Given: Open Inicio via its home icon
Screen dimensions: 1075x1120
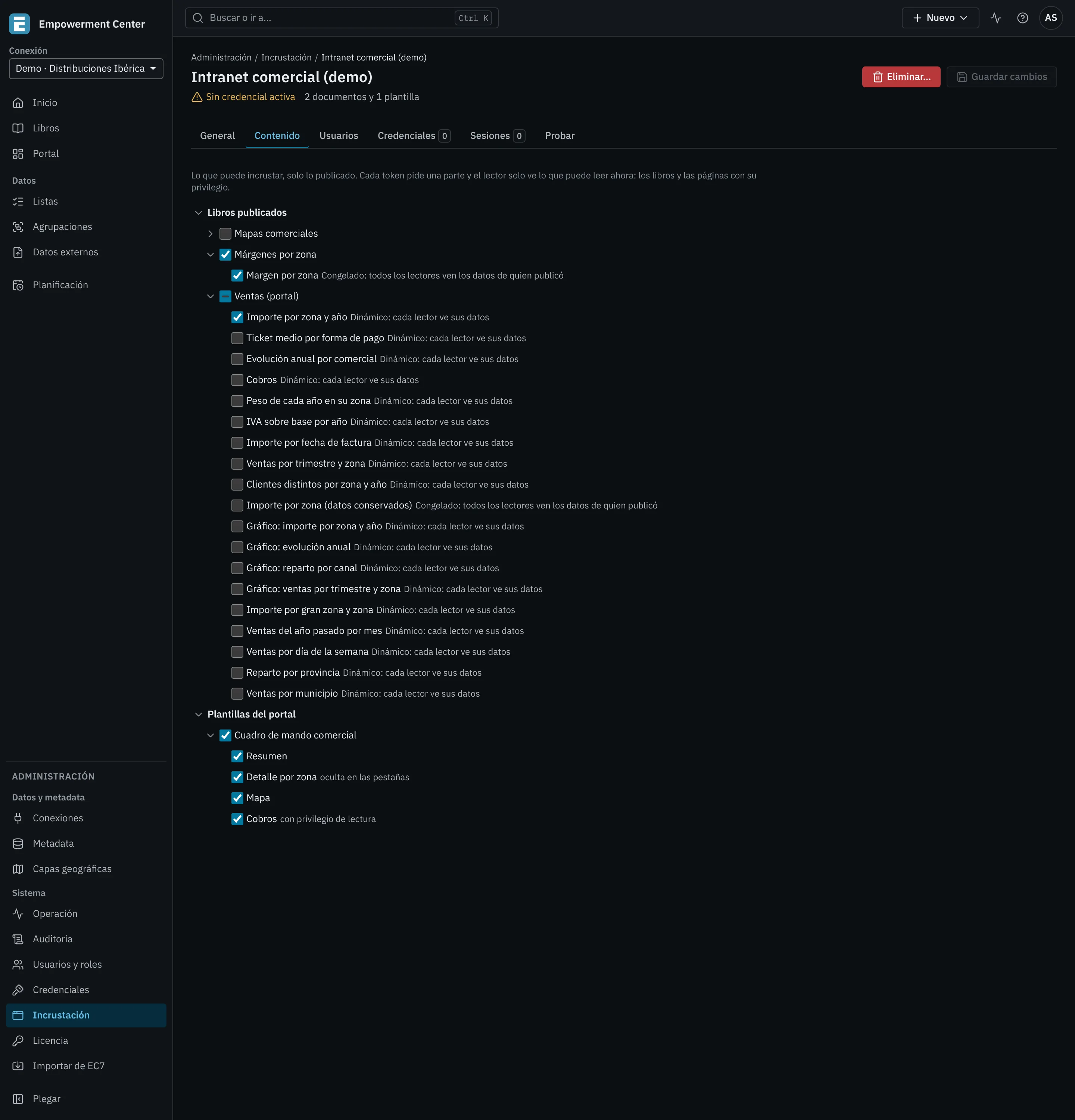Looking at the screenshot, I should pyautogui.click(x=18, y=103).
